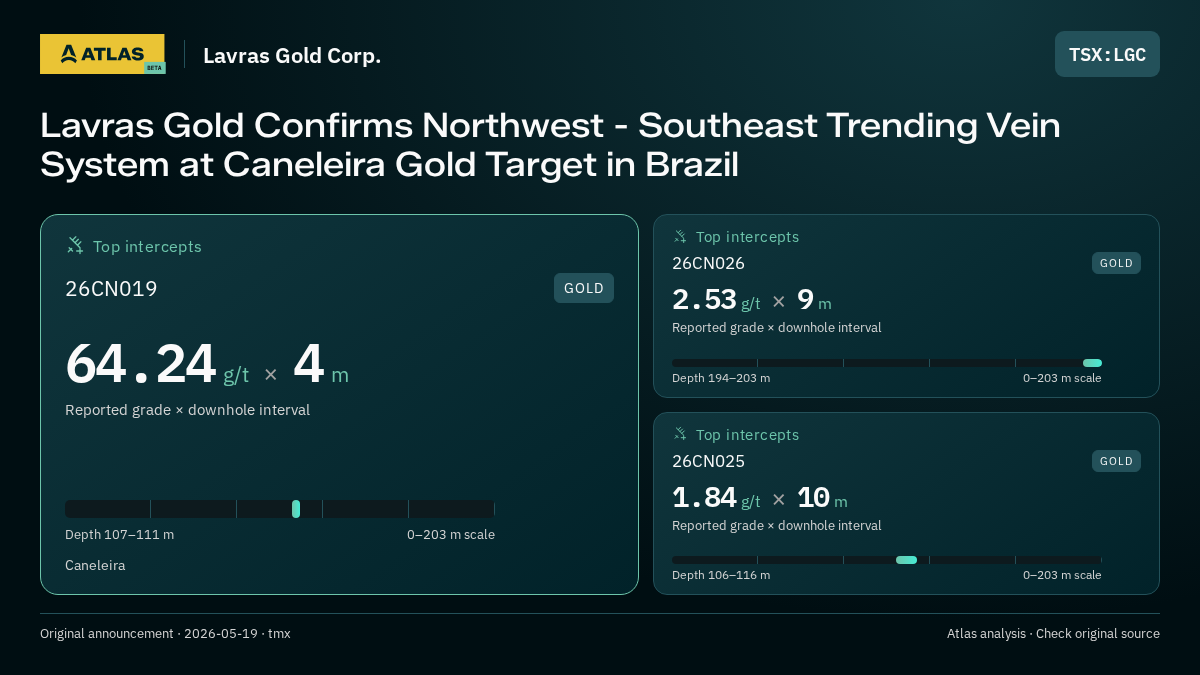Viewport: 1200px width, 675px height.
Task: Click the Caneleira location label
Action: pyautogui.click(x=95, y=566)
